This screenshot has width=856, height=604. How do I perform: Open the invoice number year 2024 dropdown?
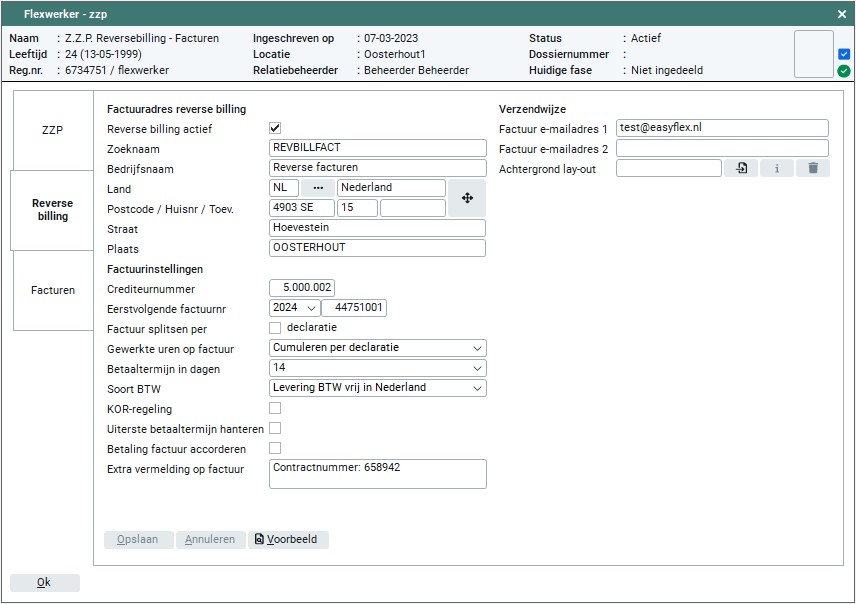point(294,308)
